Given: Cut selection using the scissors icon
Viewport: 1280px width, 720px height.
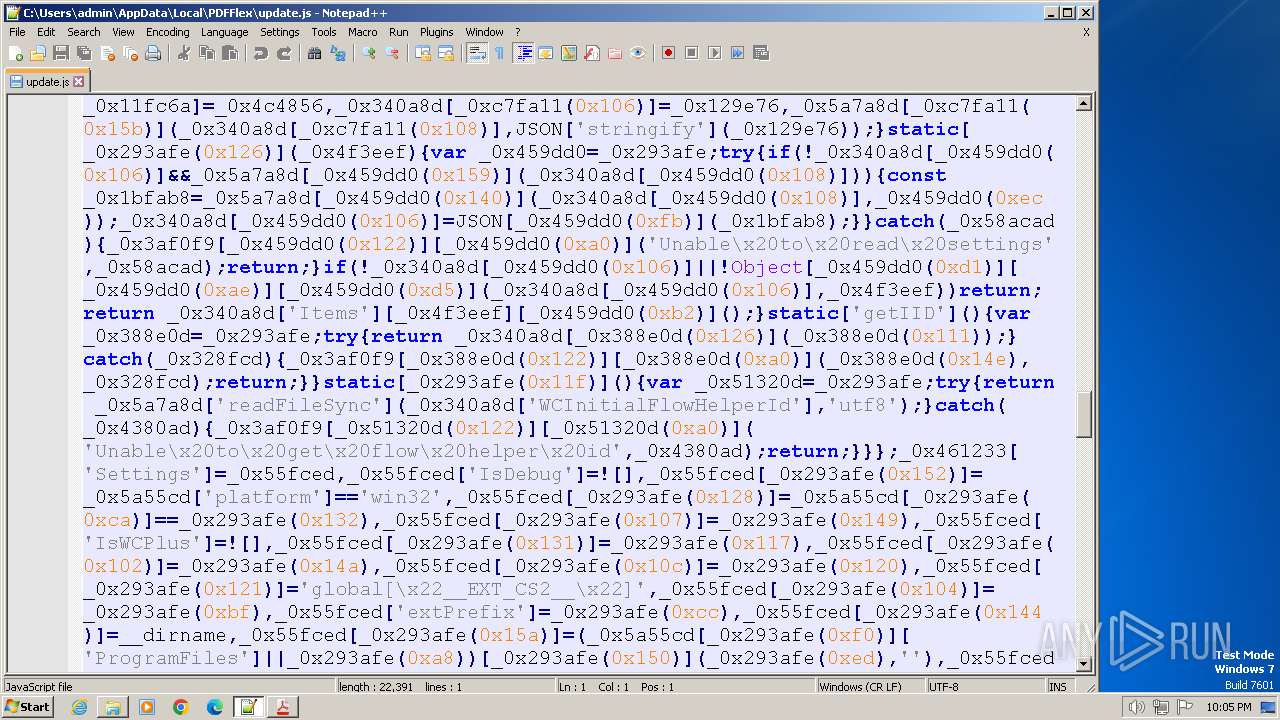Looking at the screenshot, I should click(183, 53).
